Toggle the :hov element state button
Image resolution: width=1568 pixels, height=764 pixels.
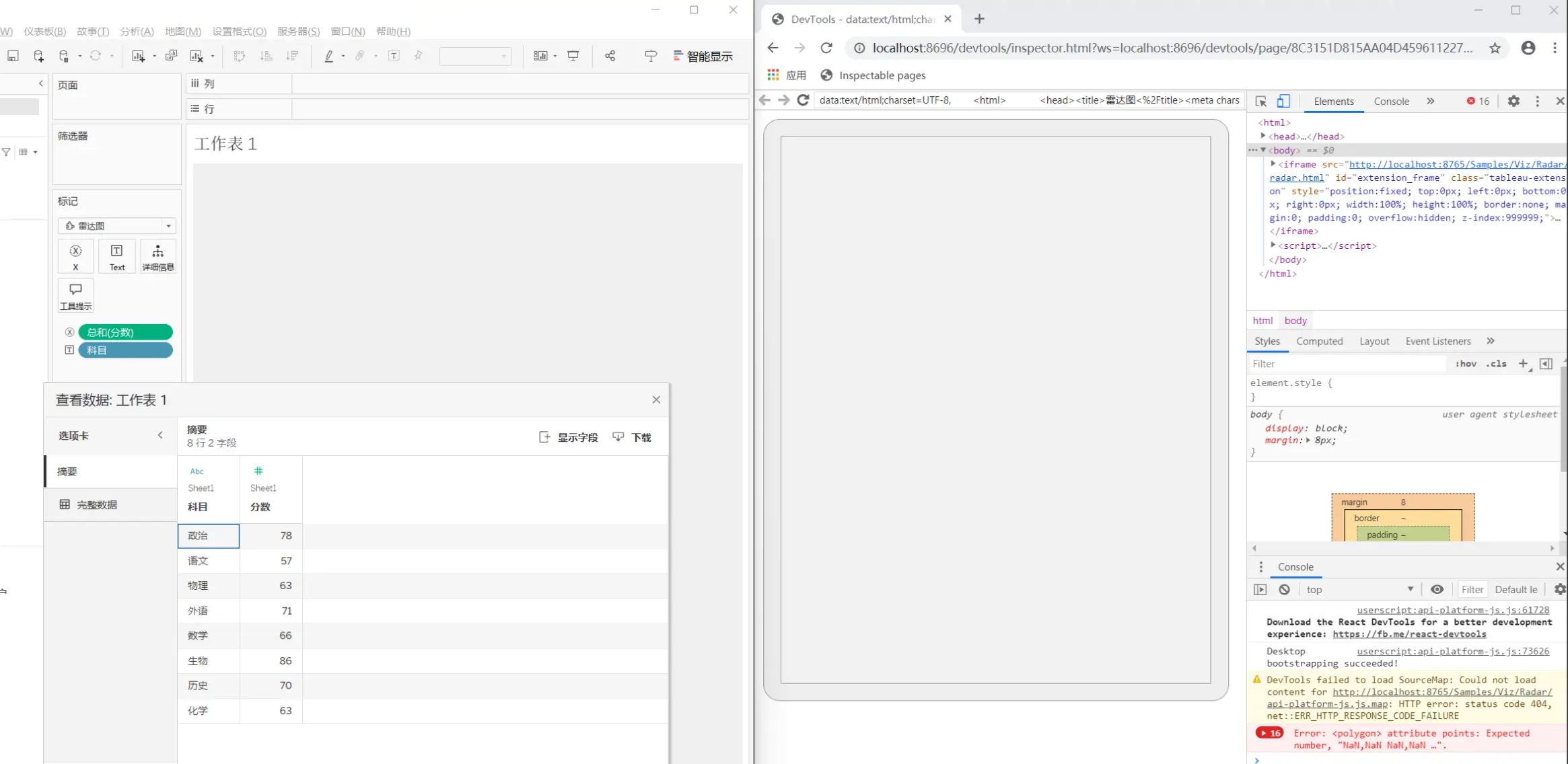(x=1466, y=364)
